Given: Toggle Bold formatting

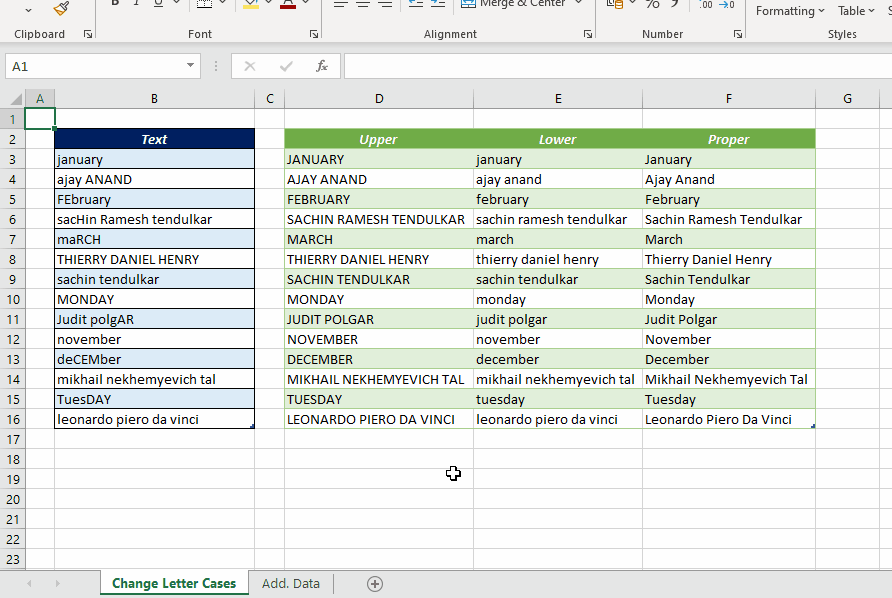Looking at the screenshot, I should pos(115,3).
